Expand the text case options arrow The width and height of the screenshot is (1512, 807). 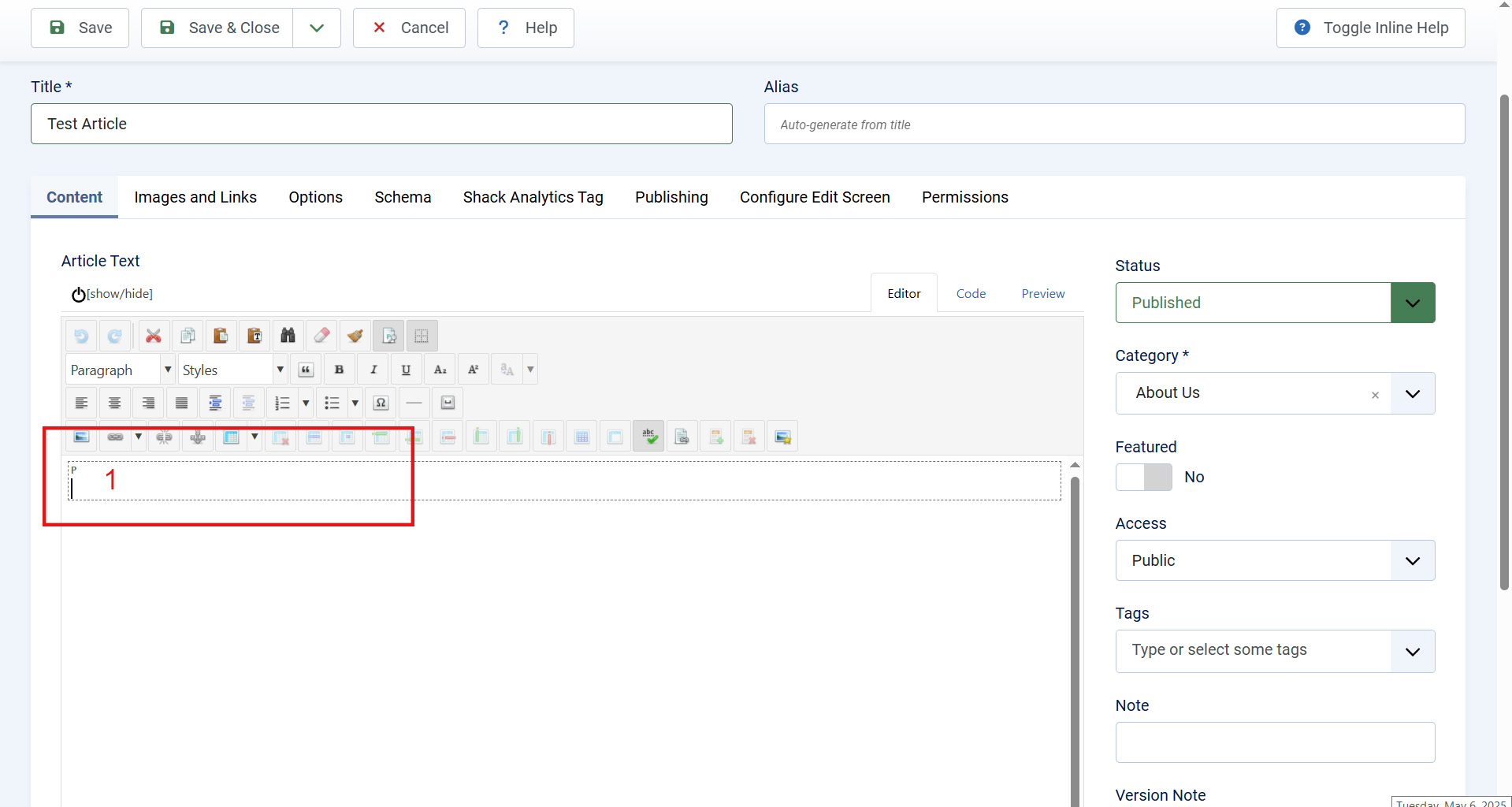tap(530, 370)
